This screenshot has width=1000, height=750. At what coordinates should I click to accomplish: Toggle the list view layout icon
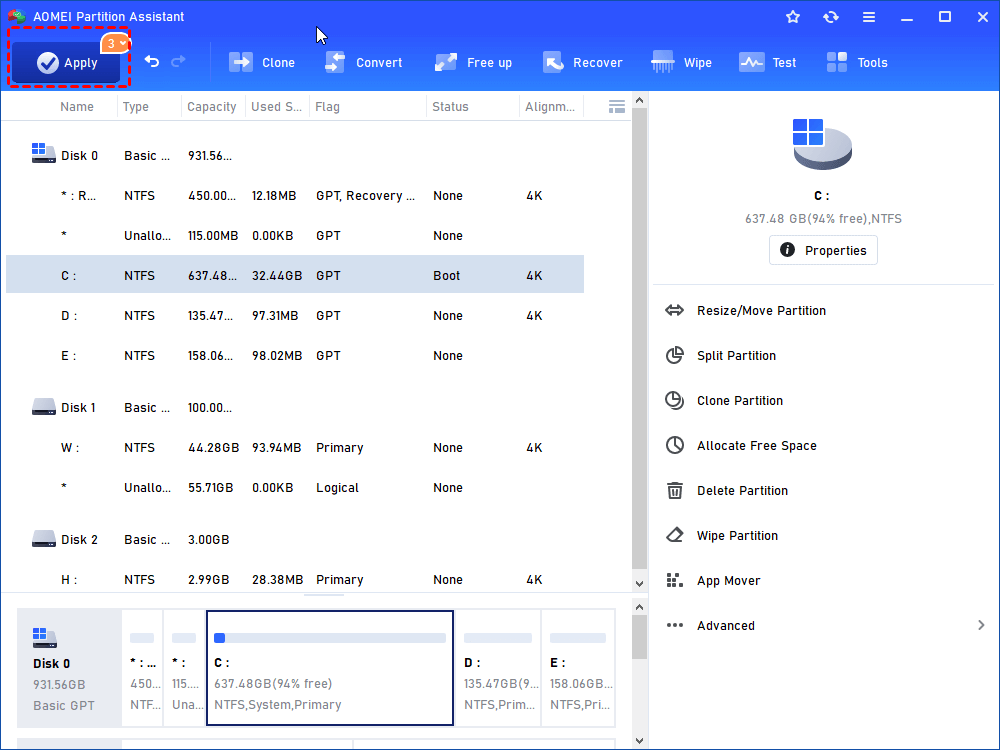617,107
